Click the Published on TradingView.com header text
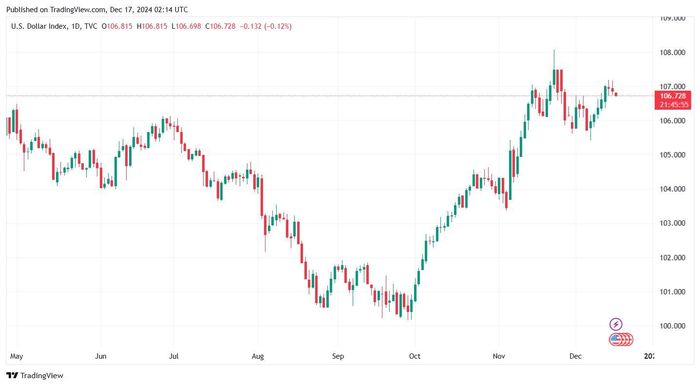 point(97,9)
